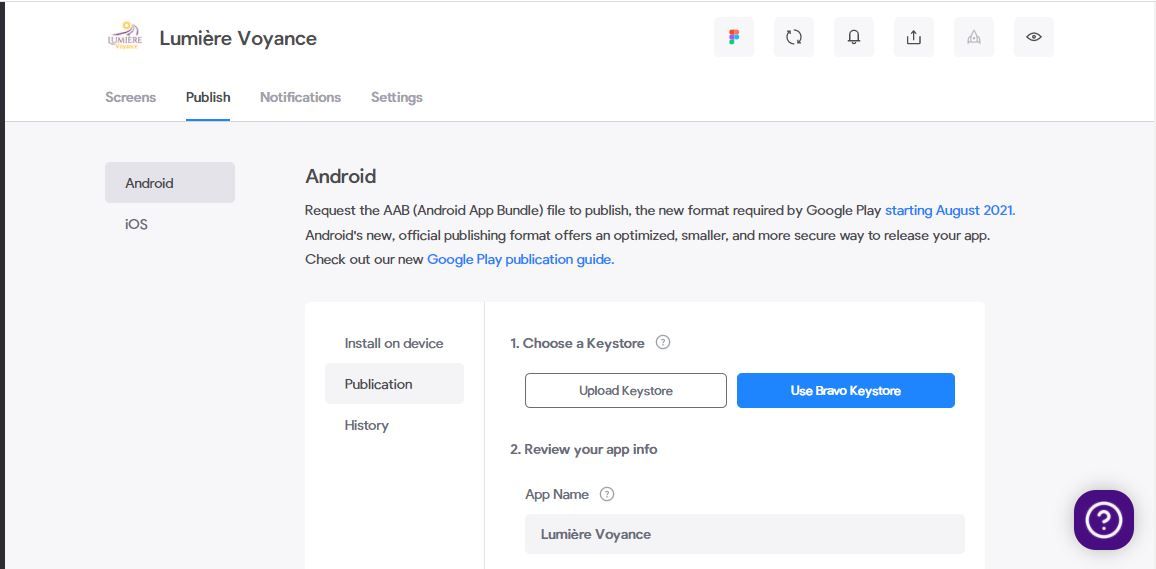1156x569 pixels.
Task: Click the Review your app info heading
Action: coord(584,449)
